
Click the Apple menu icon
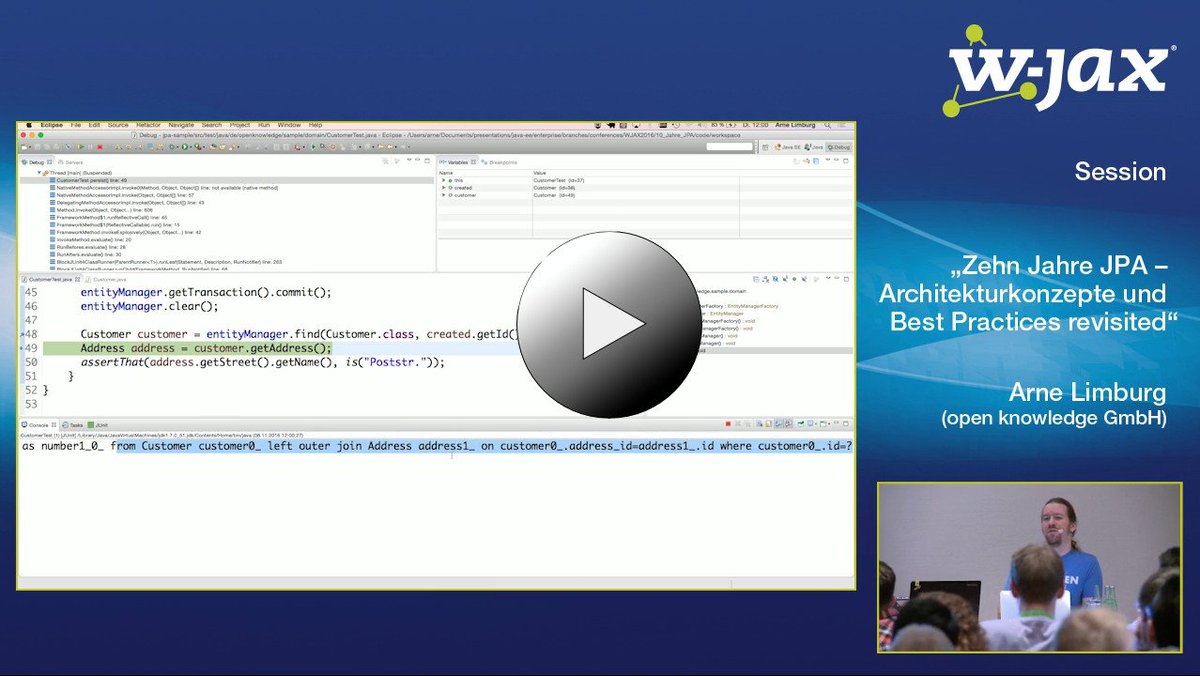click(30, 125)
